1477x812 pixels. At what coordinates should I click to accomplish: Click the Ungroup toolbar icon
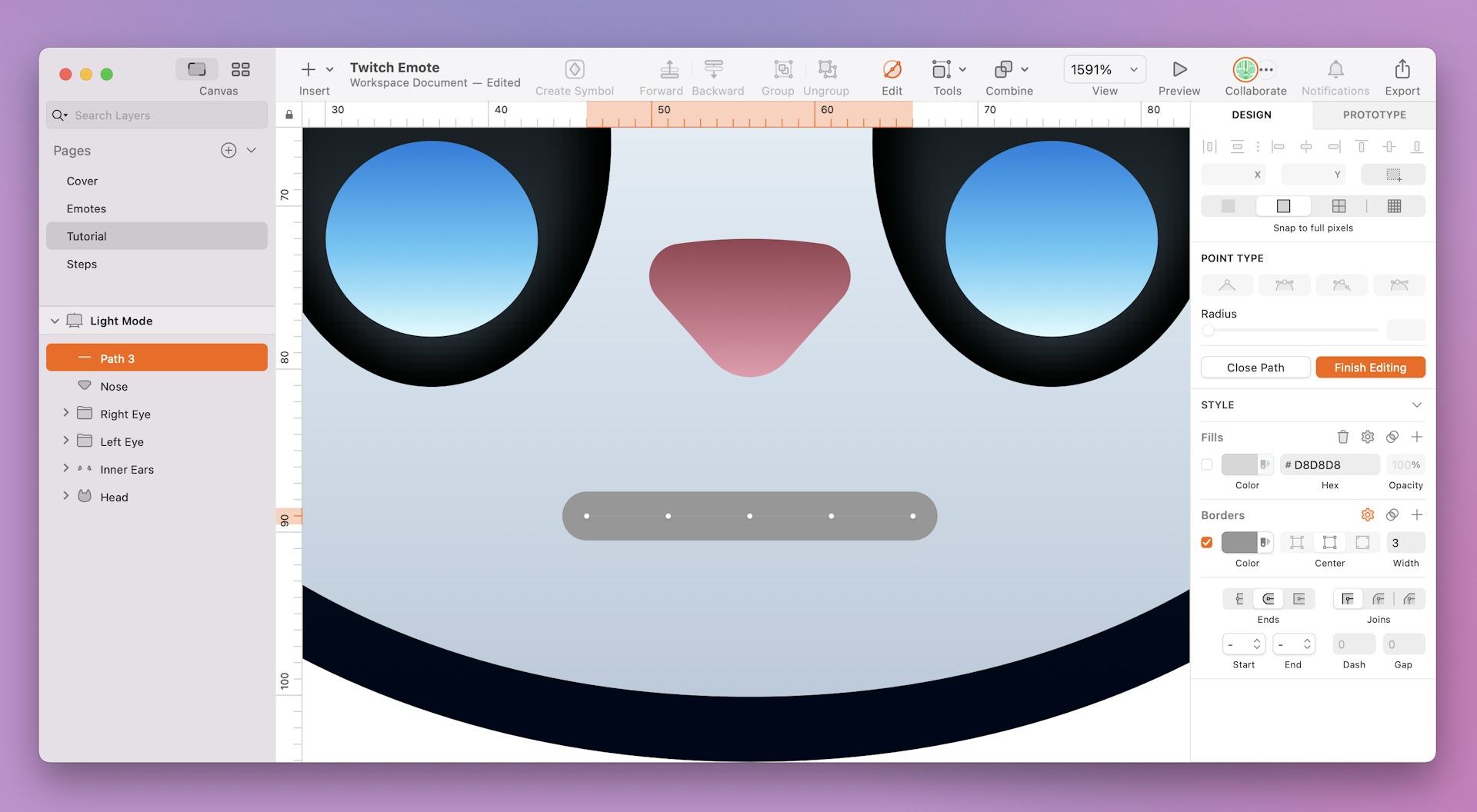(826, 69)
